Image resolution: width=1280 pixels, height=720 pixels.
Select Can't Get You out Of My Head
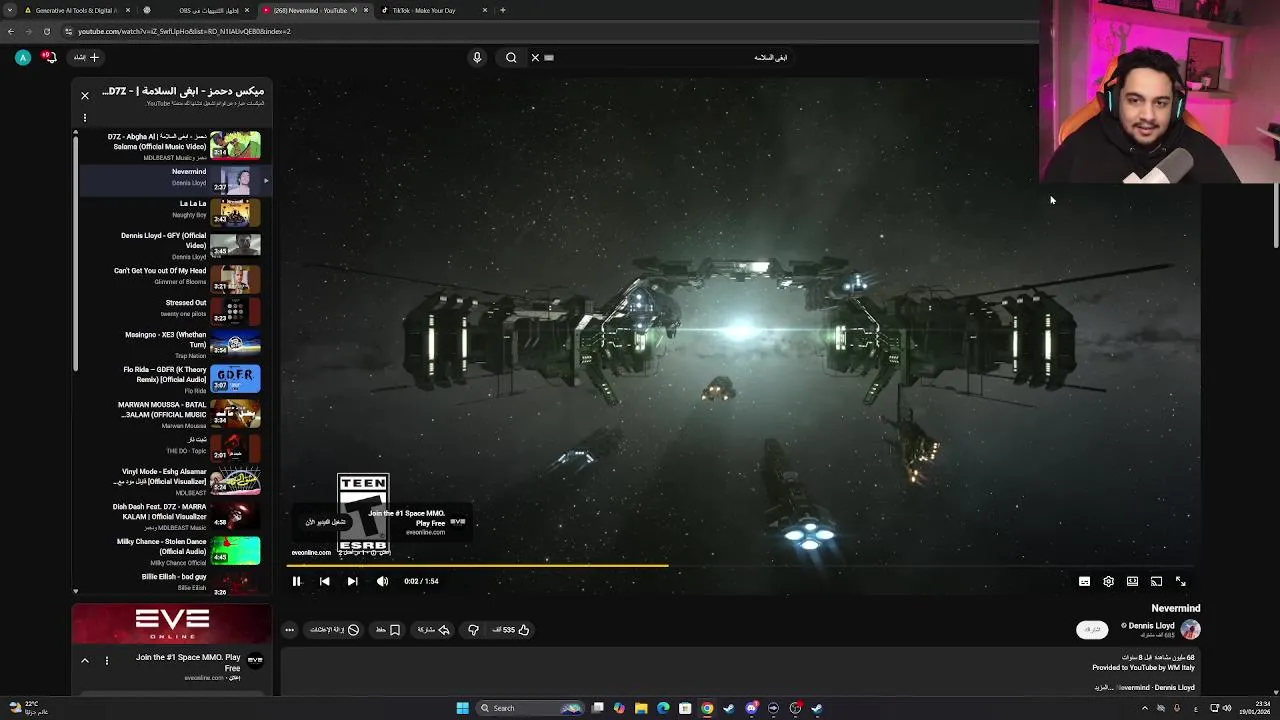(172, 279)
